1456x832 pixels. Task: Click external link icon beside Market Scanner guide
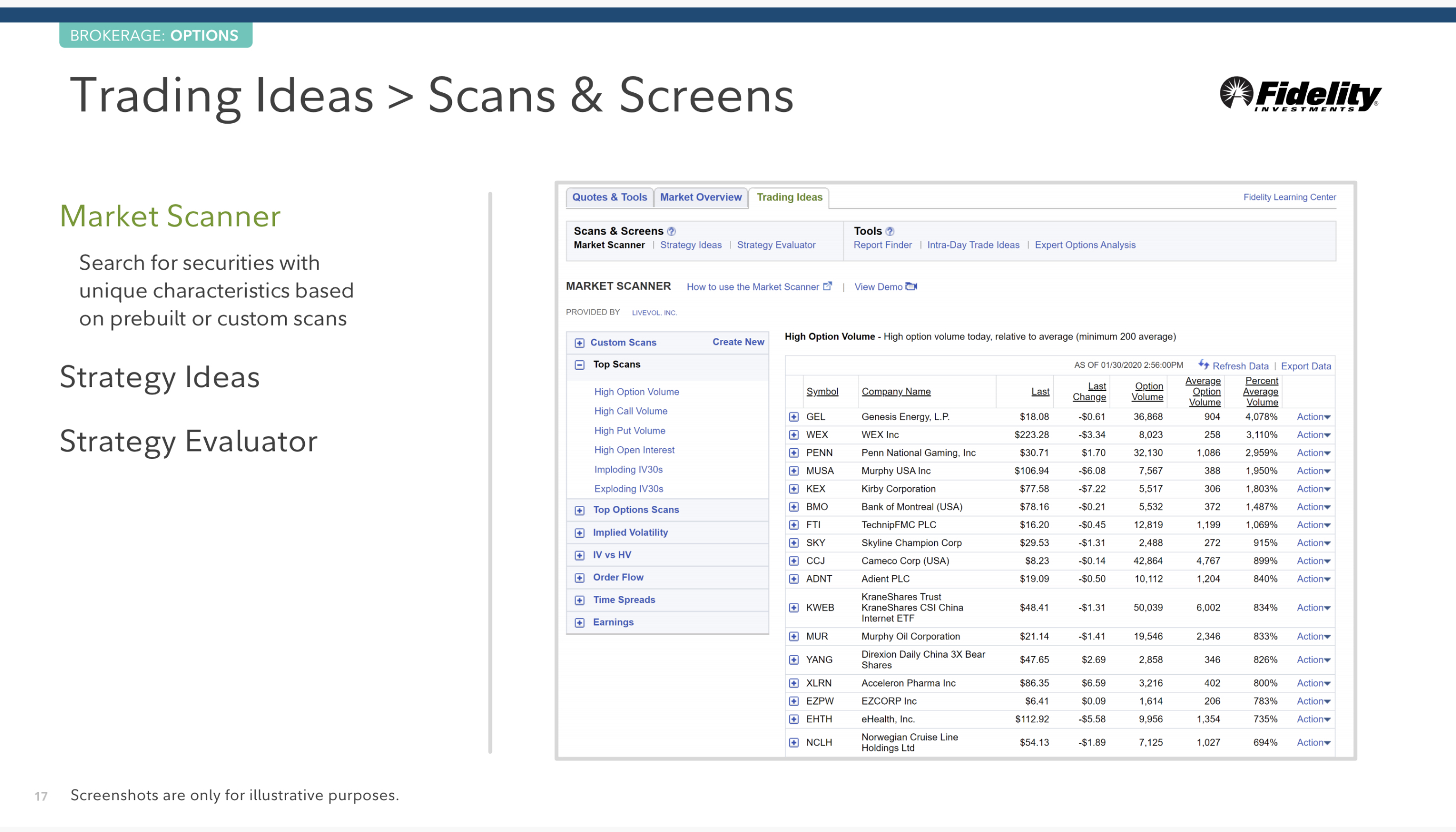point(827,286)
